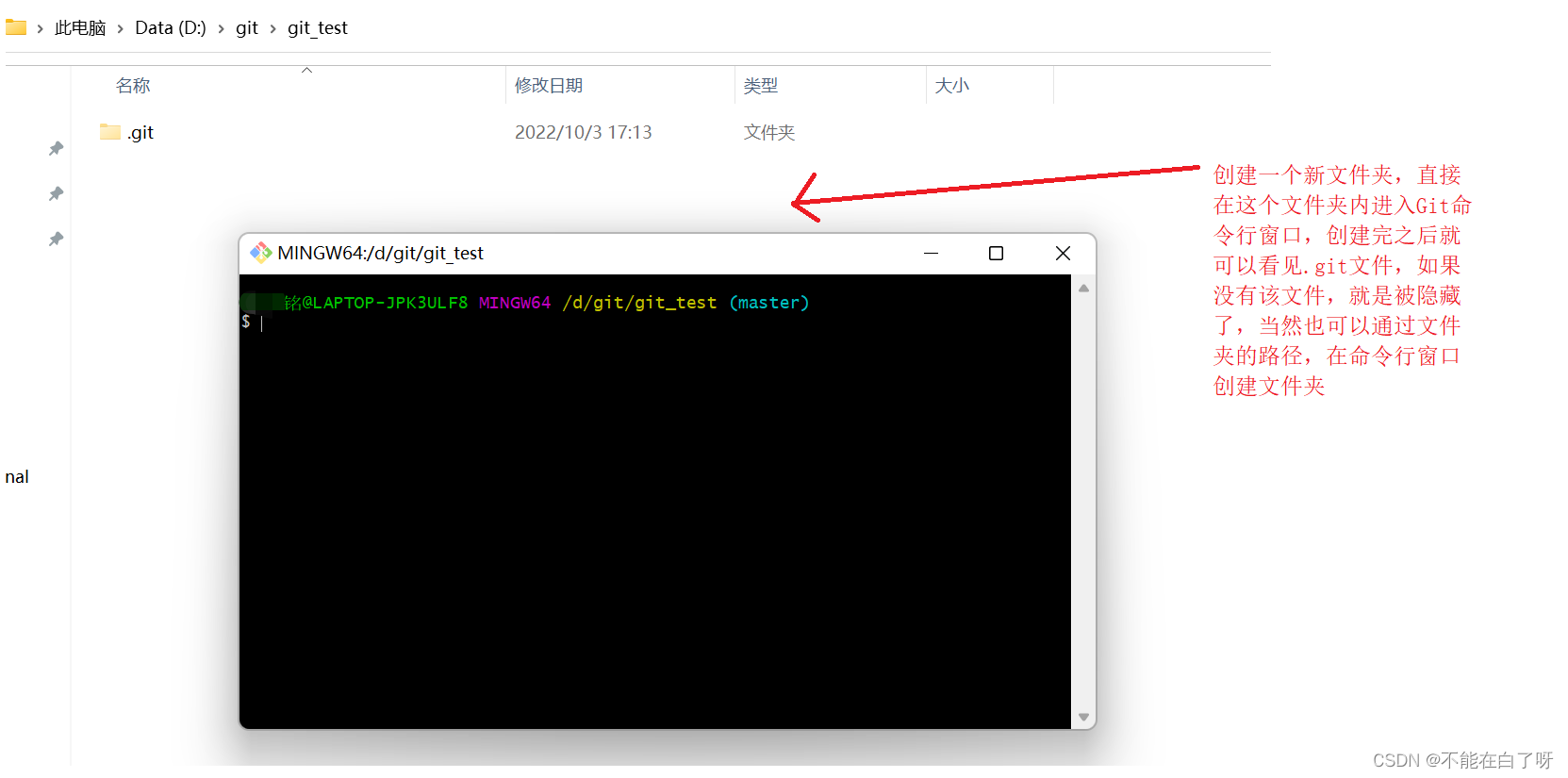
Task: Select the folder icon in the address bar
Action: 16,27
